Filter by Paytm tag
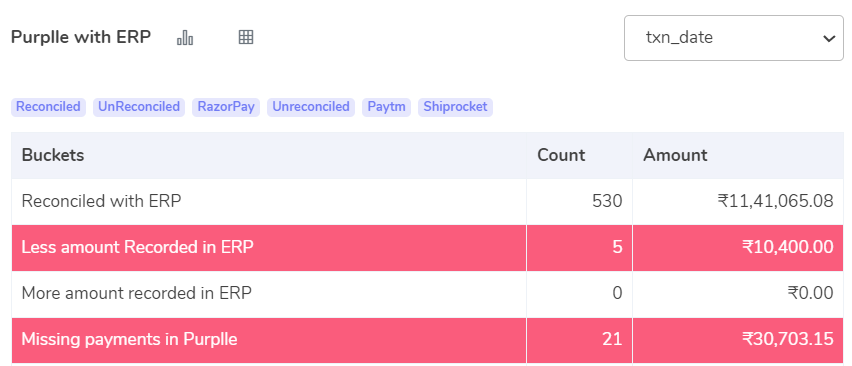The width and height of the screenshot is (852, 366). coord(386,107)
